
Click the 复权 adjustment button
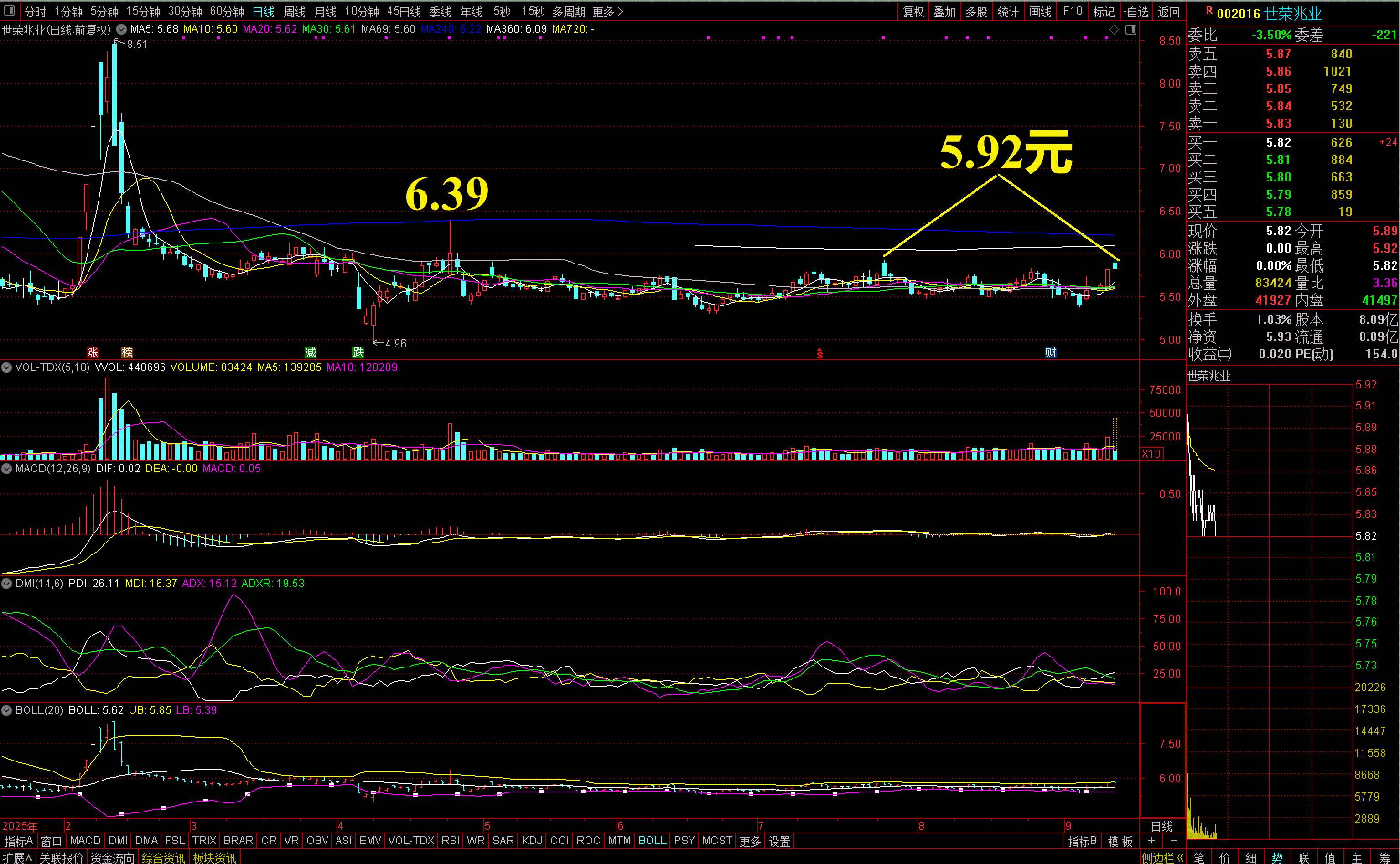click(x=913, y=11)
